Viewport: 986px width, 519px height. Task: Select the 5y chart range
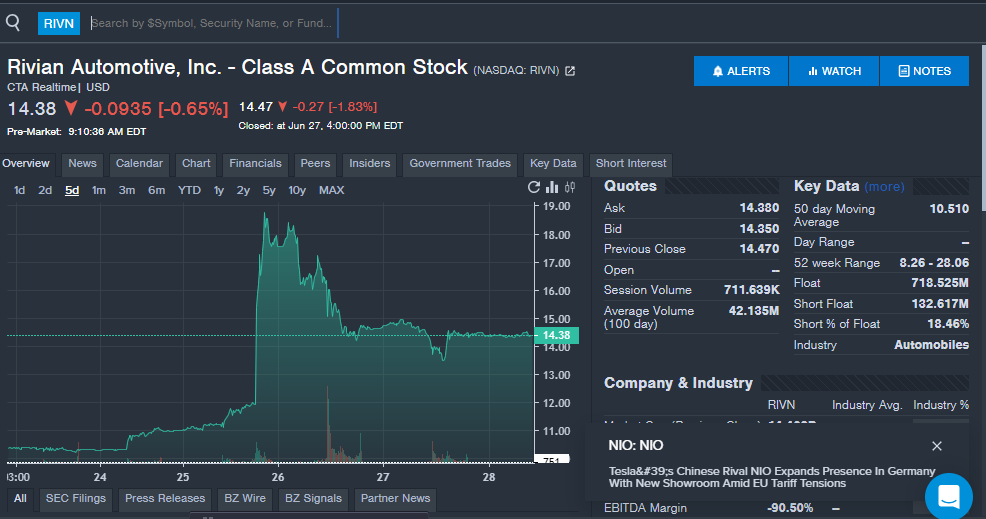269,190
